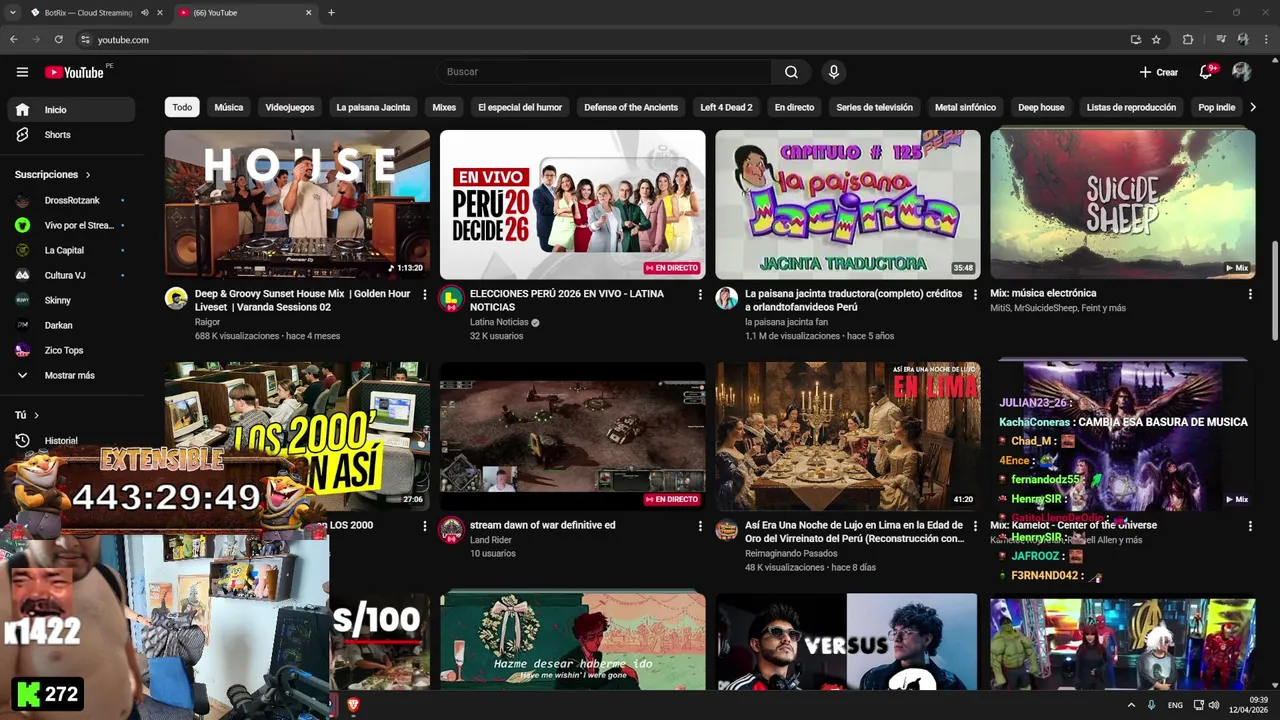Select the Videojuegos filter chip
Image resolution: width=1280 pixels, height=720 pixels.
(x=290, y=107)
